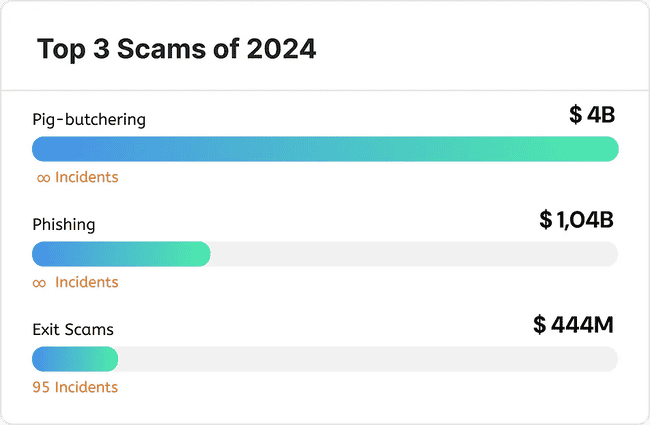Viewport: 650px width, 425px height.
Task: Click the infinity icon under Phishing
Action: click(40, 283)
